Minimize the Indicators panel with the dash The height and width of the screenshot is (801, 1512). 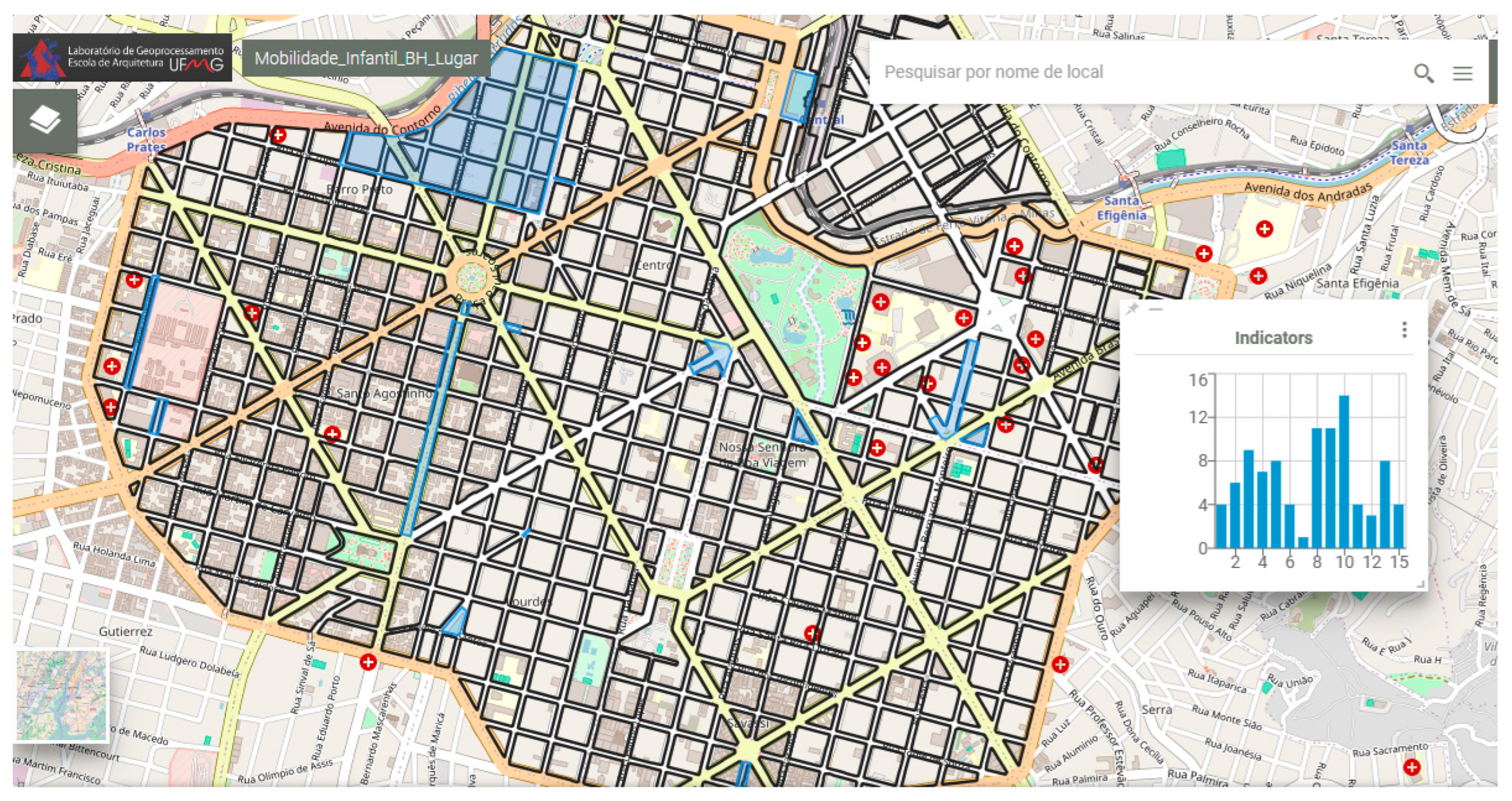click(1156, 309)
